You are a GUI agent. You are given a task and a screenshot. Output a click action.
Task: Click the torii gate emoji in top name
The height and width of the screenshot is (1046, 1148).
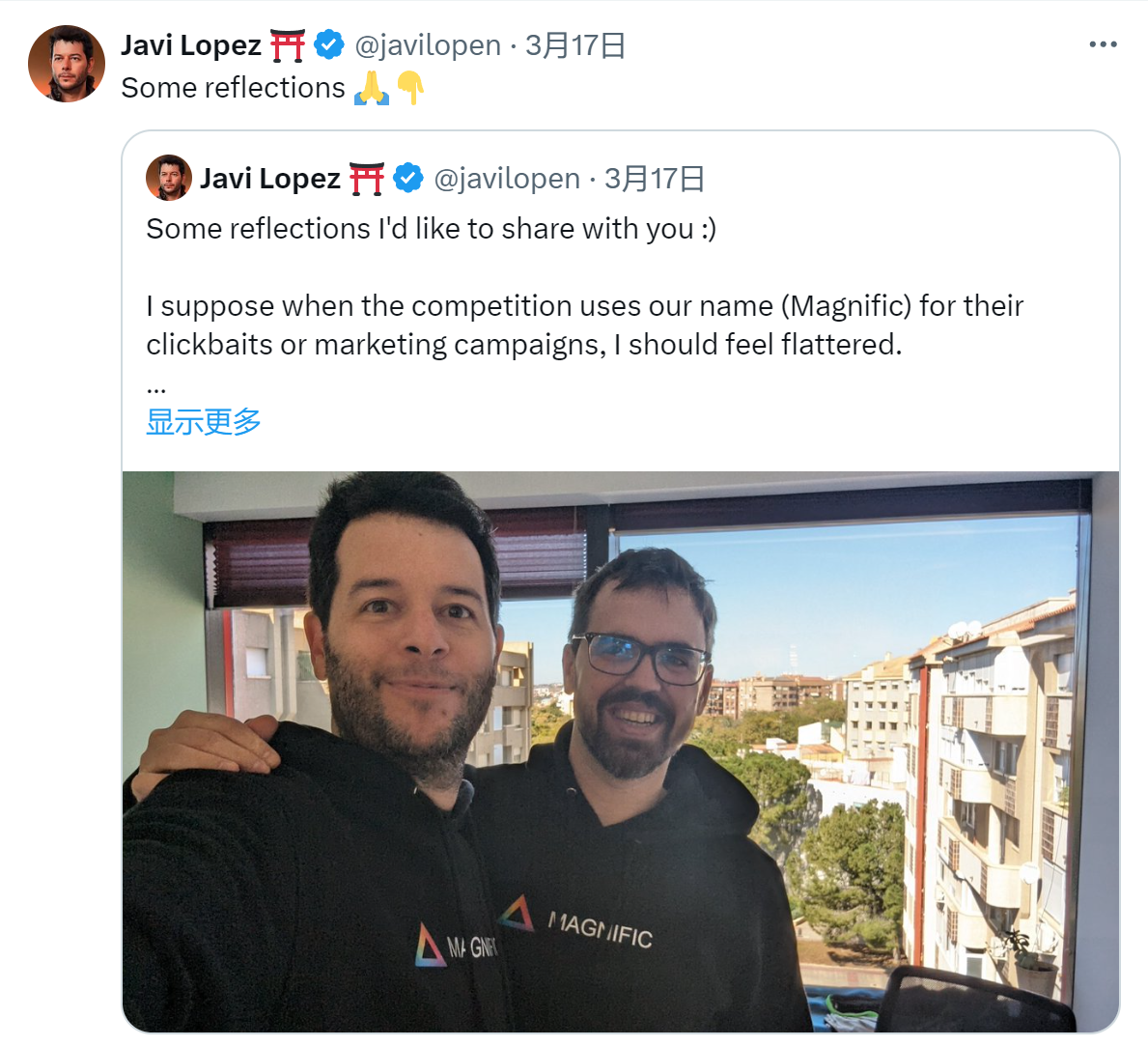click(x=287, y=45)
